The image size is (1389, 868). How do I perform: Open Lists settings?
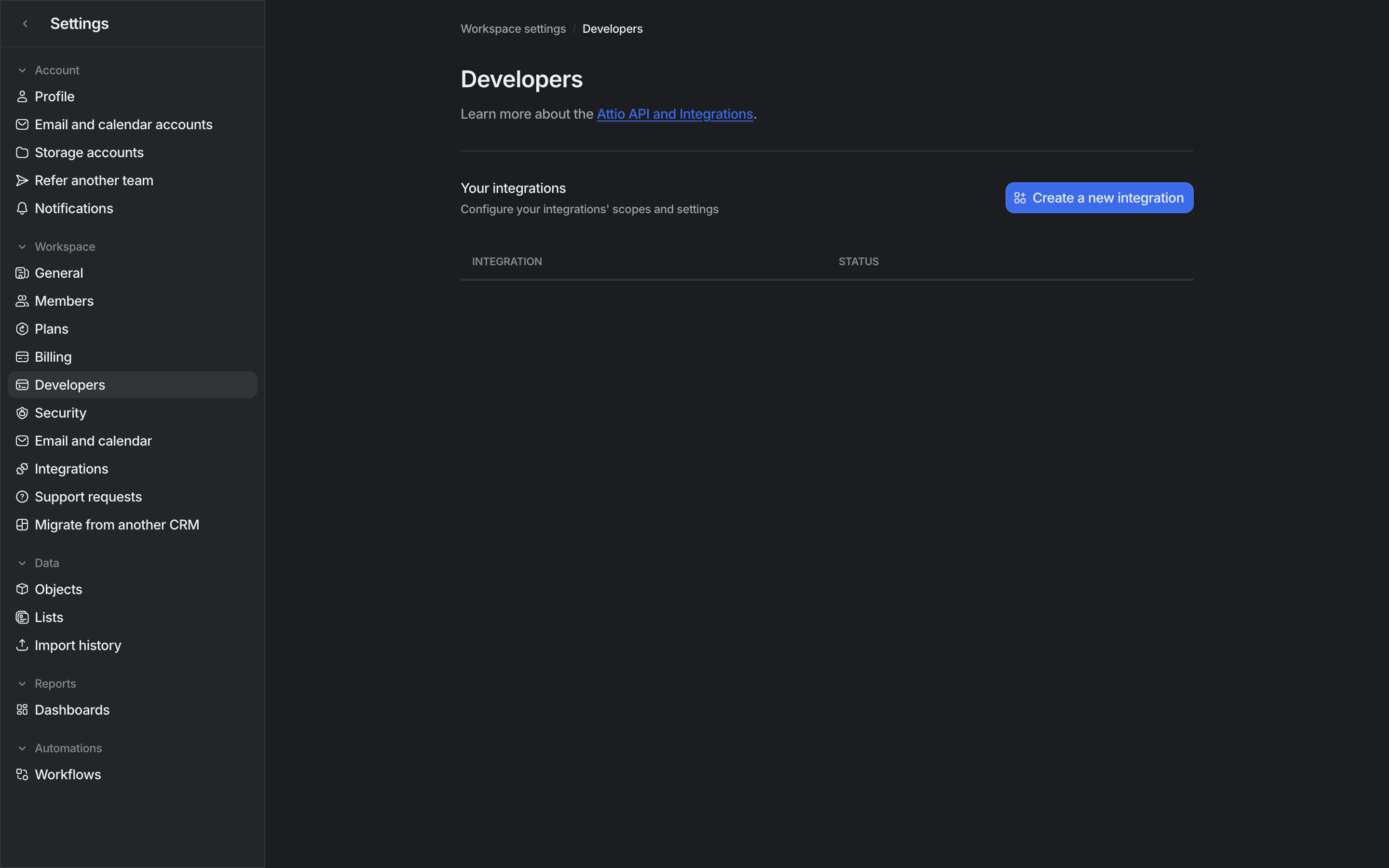click(133, 618)
